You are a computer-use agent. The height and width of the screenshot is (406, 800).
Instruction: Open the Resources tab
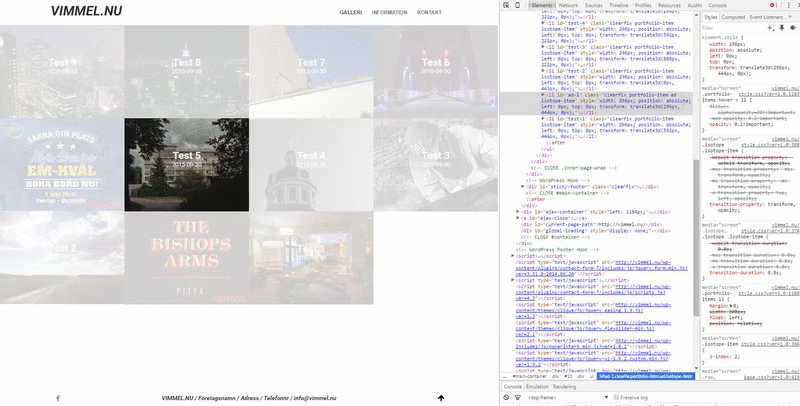pos(669,5)
